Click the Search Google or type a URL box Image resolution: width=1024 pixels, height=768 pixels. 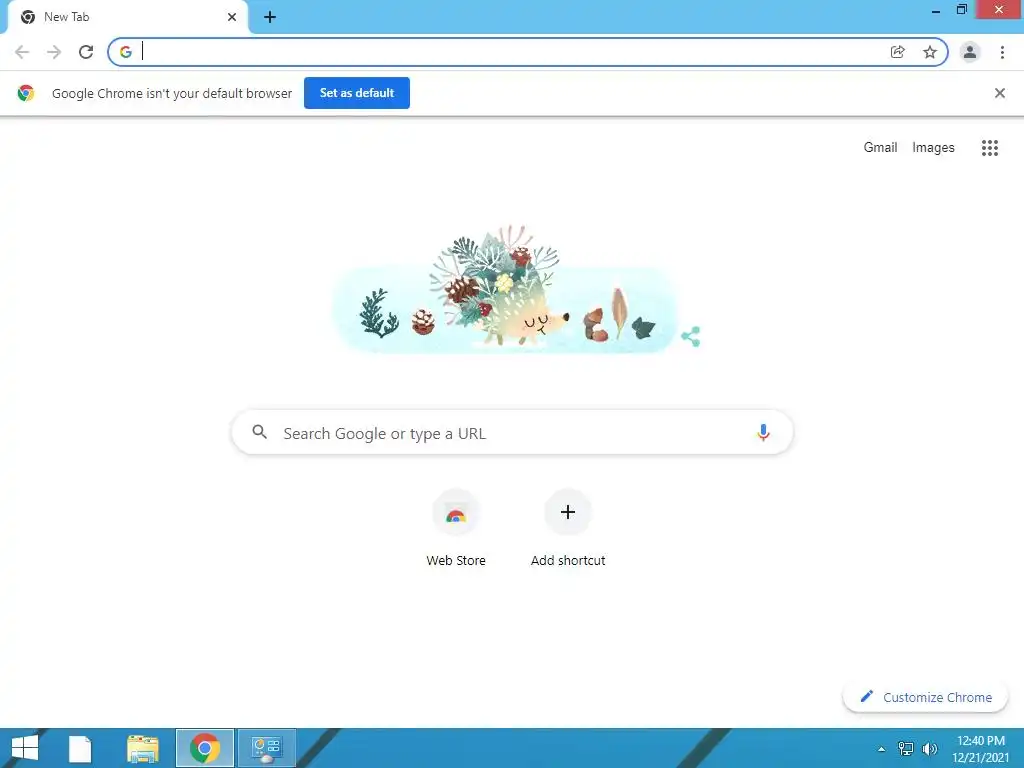(512, 432)
